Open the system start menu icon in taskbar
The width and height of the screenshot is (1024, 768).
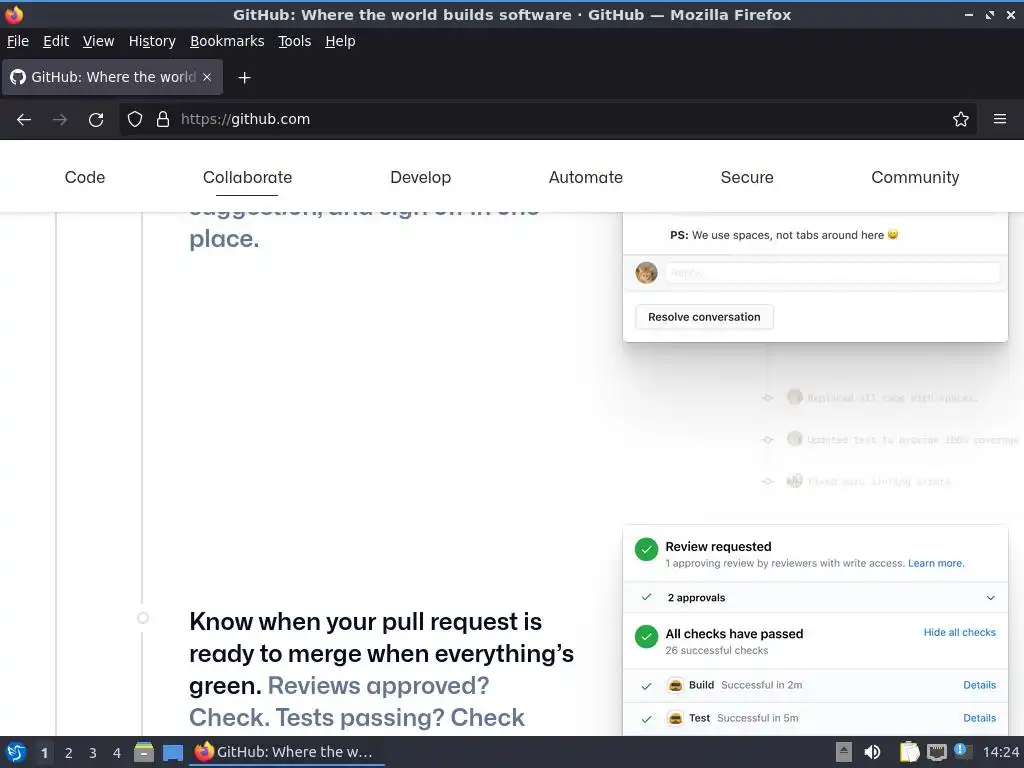[16, 752]
